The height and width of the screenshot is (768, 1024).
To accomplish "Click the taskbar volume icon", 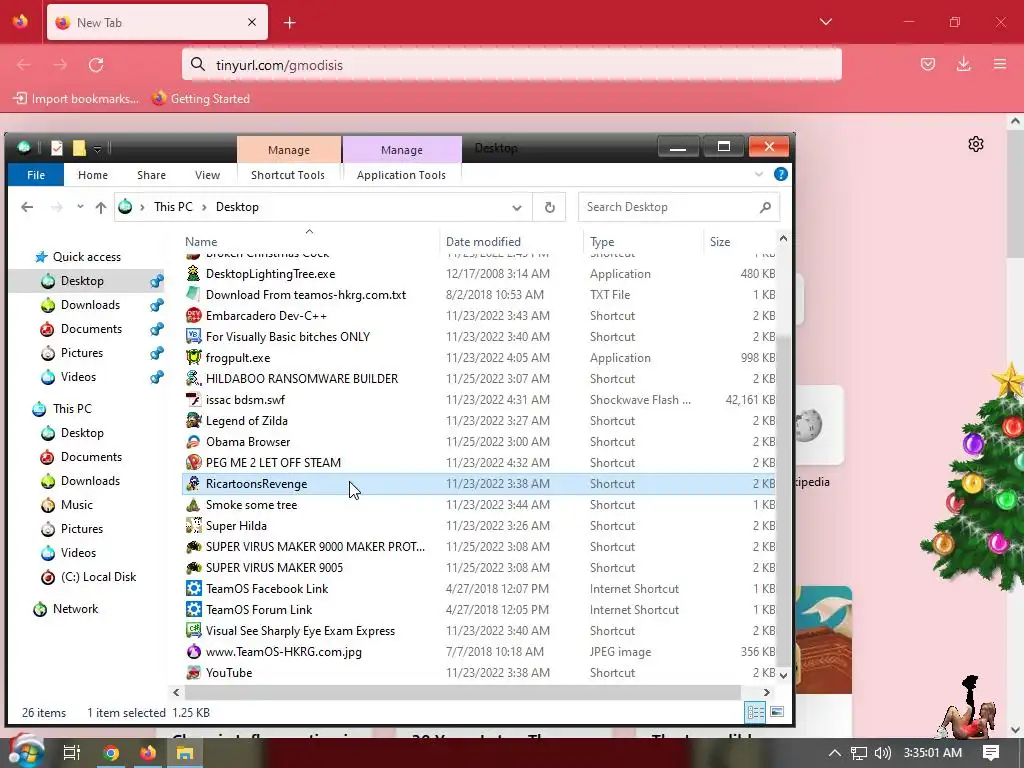I will click(882, 753).
